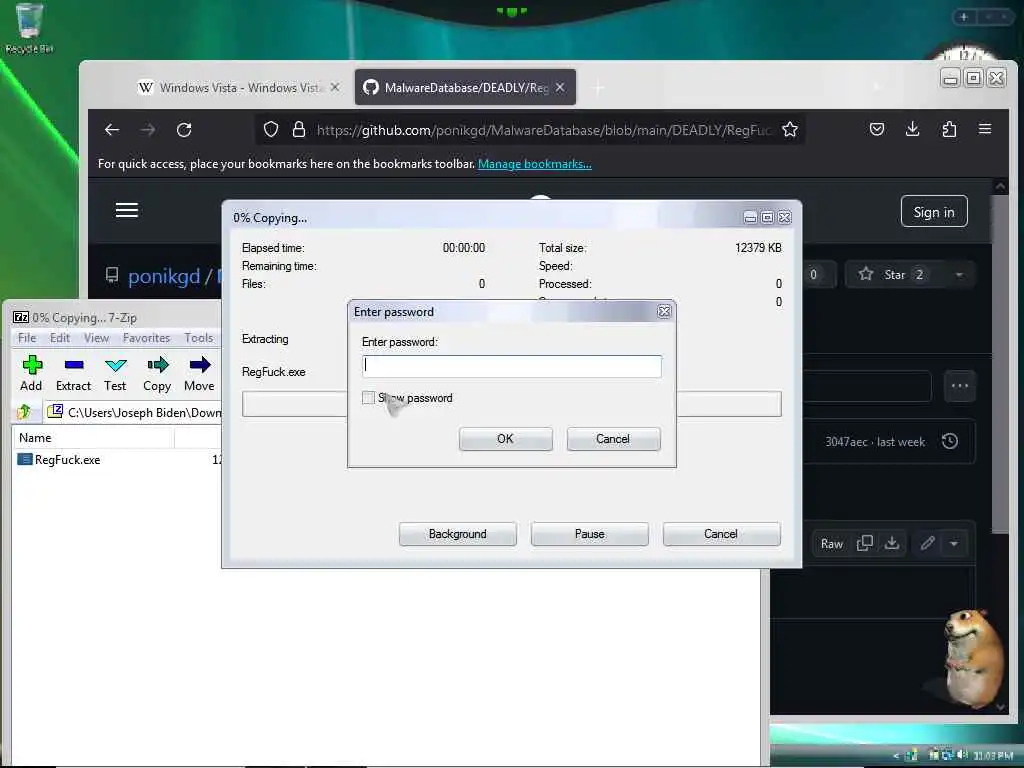1024x768 pixels.
Task: Open the Recycle Bin desktop icon
Action: coord(29,29)
